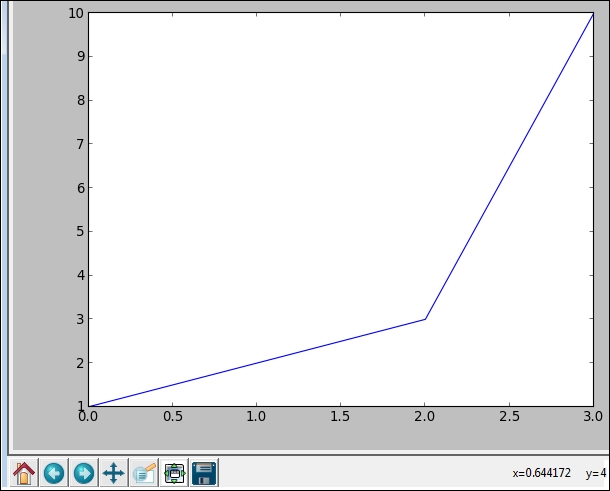Click the x-axis tick label 1.5

tap(340, 417)
